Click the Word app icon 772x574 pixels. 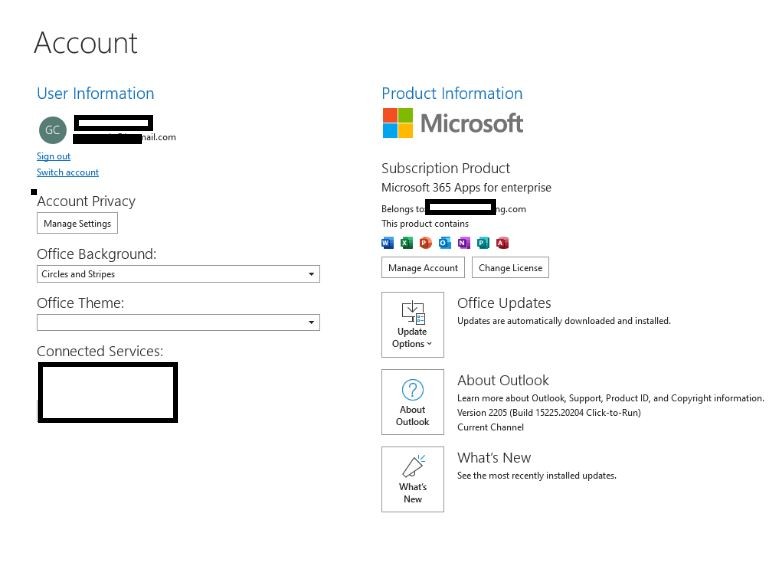click(387, 243)
